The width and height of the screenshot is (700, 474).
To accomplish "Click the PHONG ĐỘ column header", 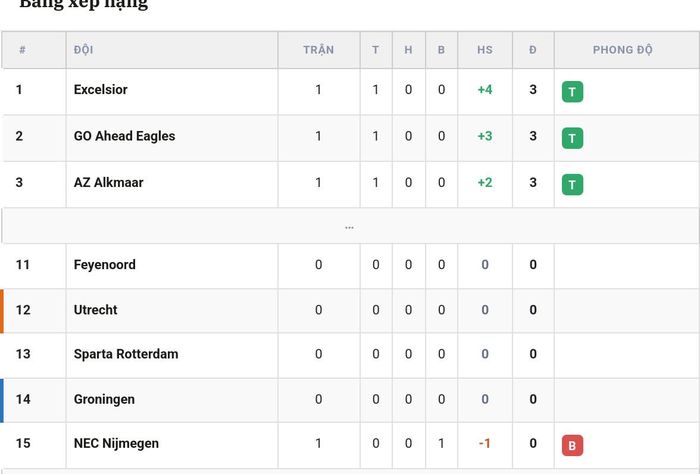I will pos(622,50).
